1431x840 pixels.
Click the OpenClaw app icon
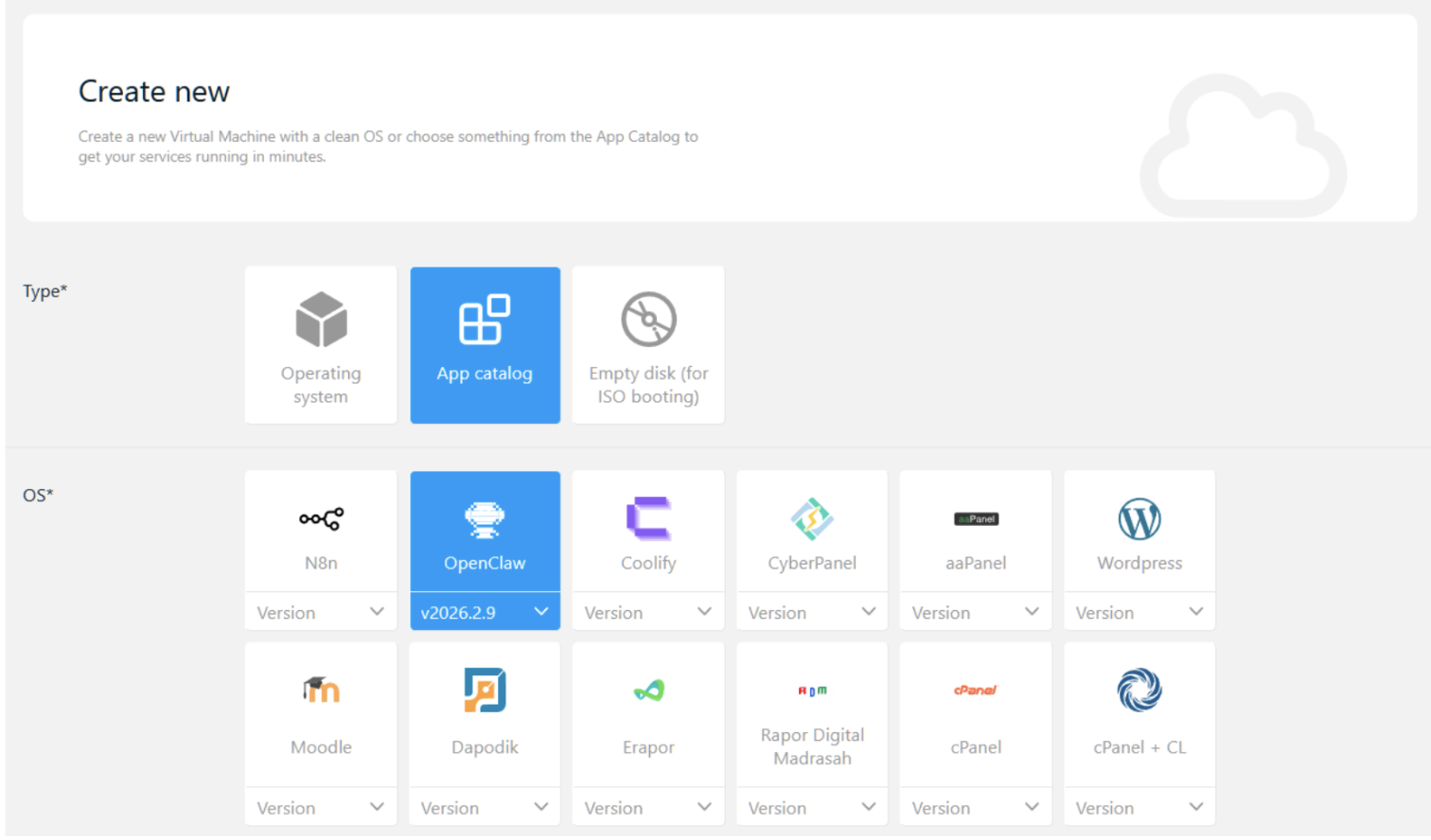(485, 518)
